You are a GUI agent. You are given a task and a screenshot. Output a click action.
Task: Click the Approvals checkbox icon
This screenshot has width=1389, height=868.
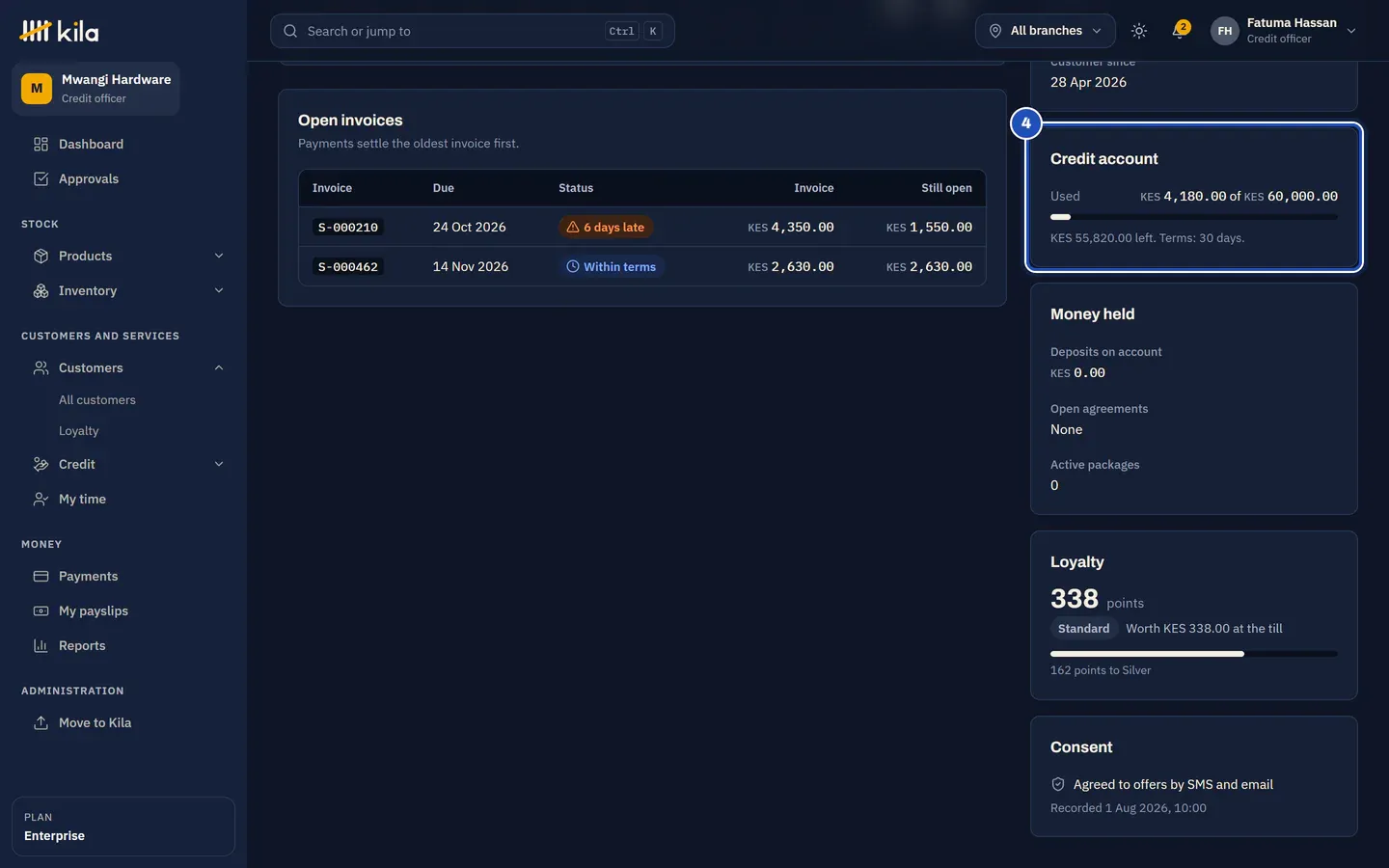(x=41, y=179)
